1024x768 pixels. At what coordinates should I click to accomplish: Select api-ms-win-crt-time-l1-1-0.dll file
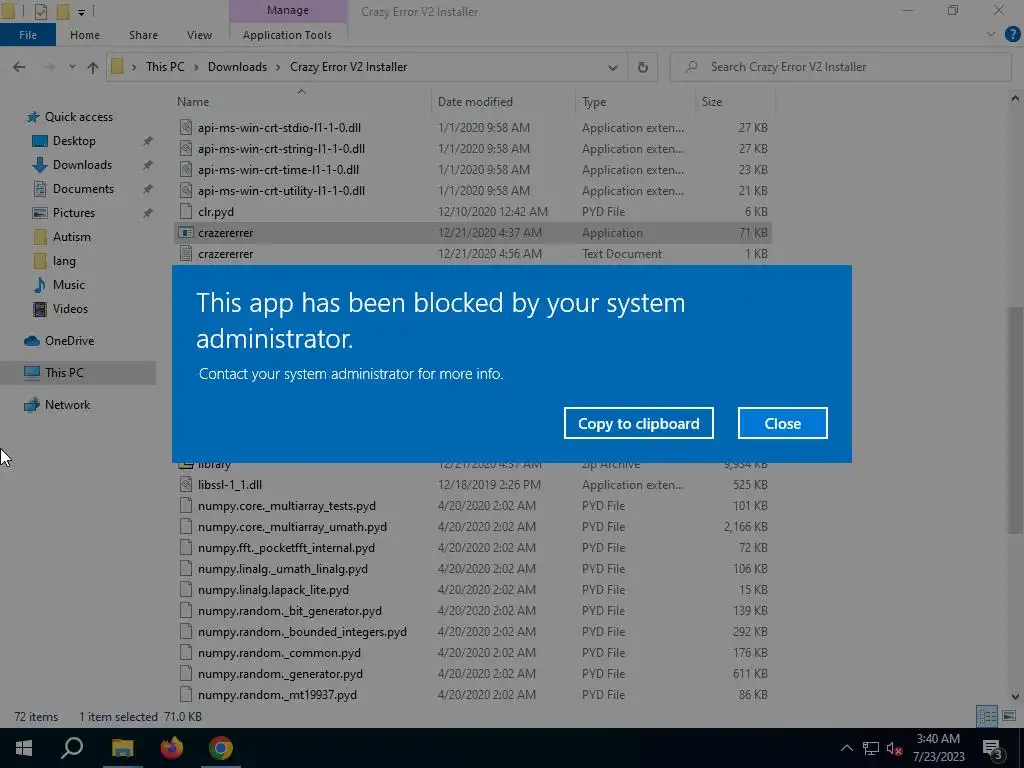click(278, 169)
